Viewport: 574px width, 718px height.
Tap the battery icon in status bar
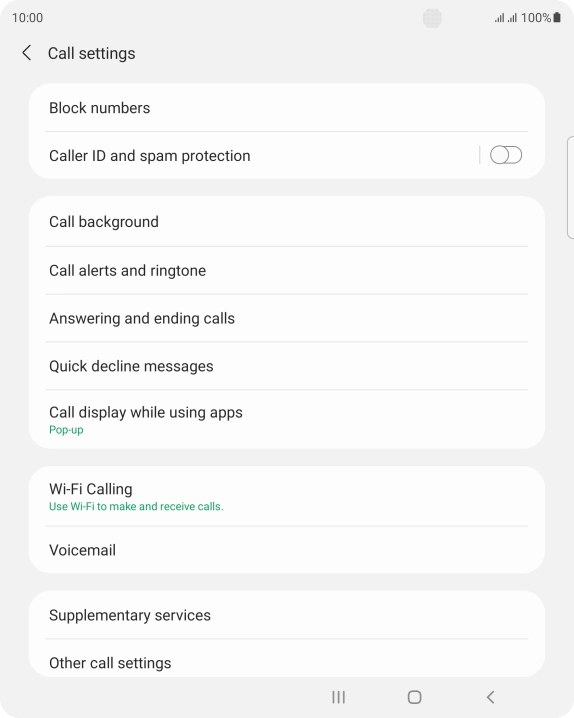pyautogui.click(x=557, y=17)
